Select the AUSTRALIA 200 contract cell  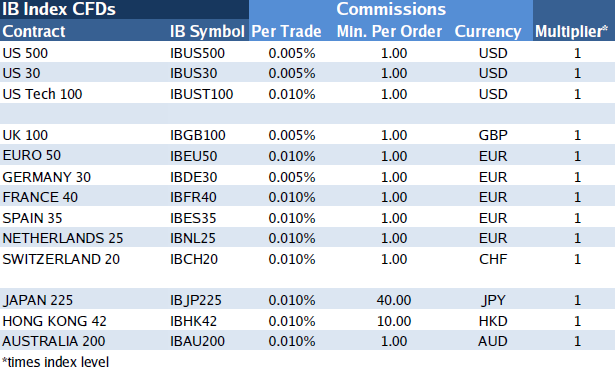pyautogui.click(x=54, y=341)
